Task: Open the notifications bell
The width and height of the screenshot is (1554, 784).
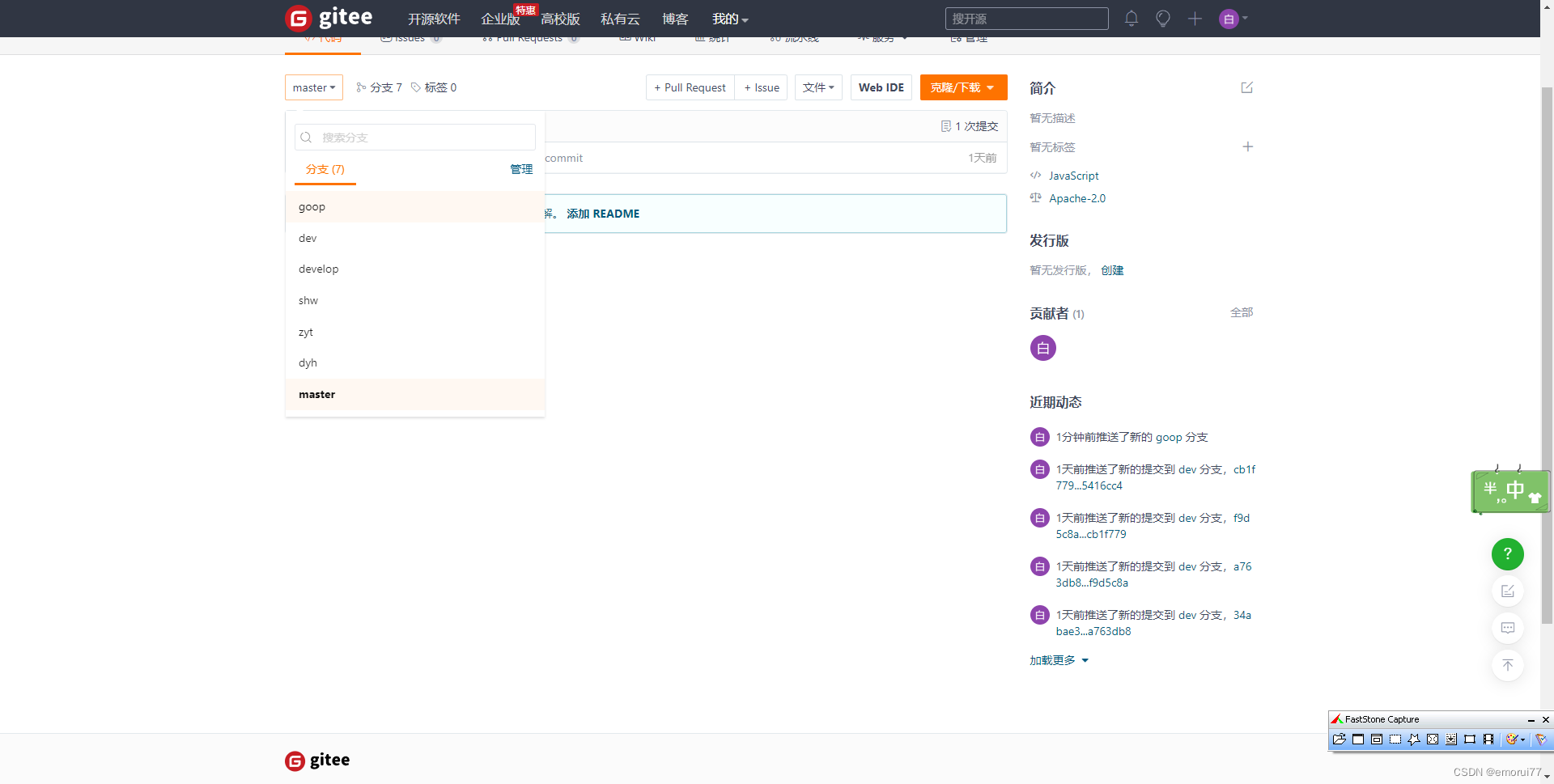Action: tap(1132, 19)
